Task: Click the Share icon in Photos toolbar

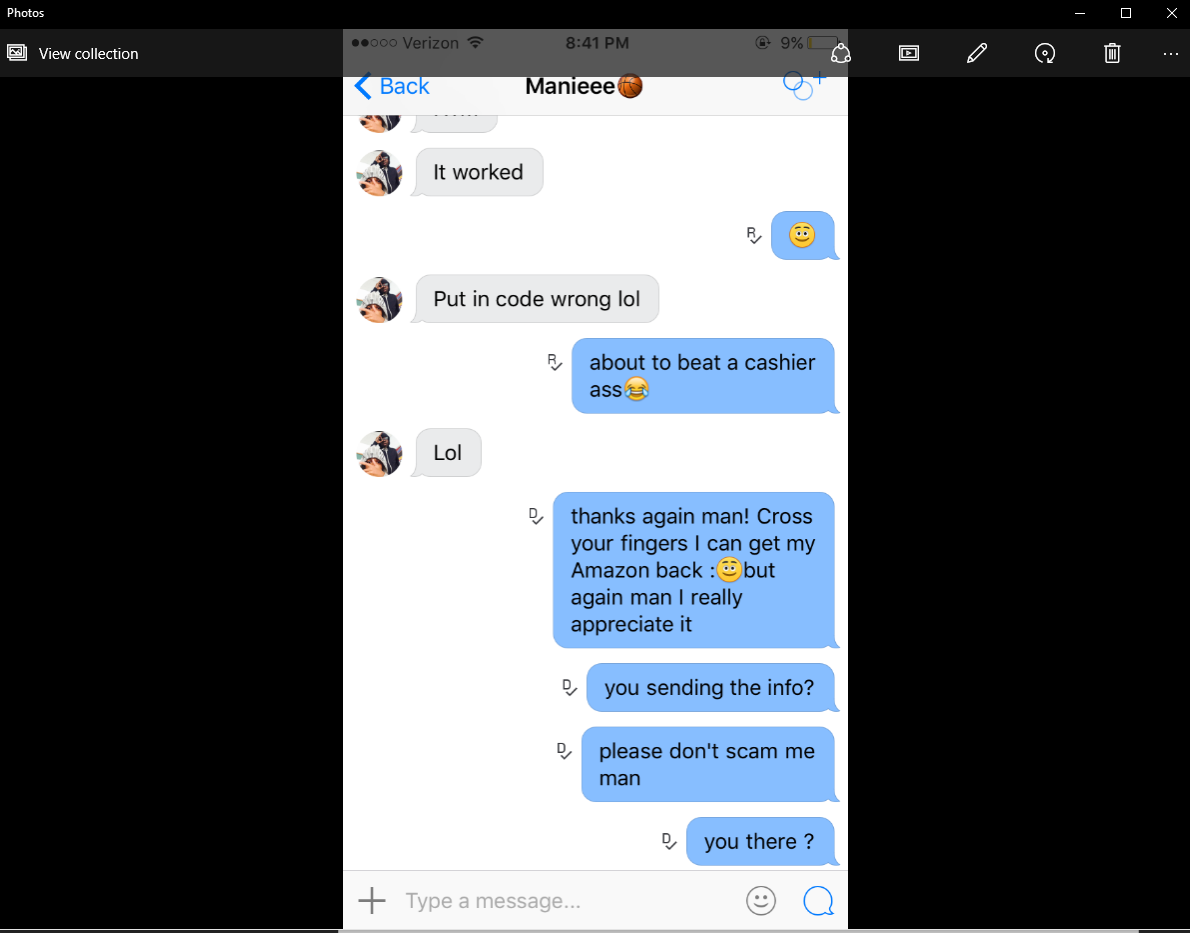Action: (840, 53)
